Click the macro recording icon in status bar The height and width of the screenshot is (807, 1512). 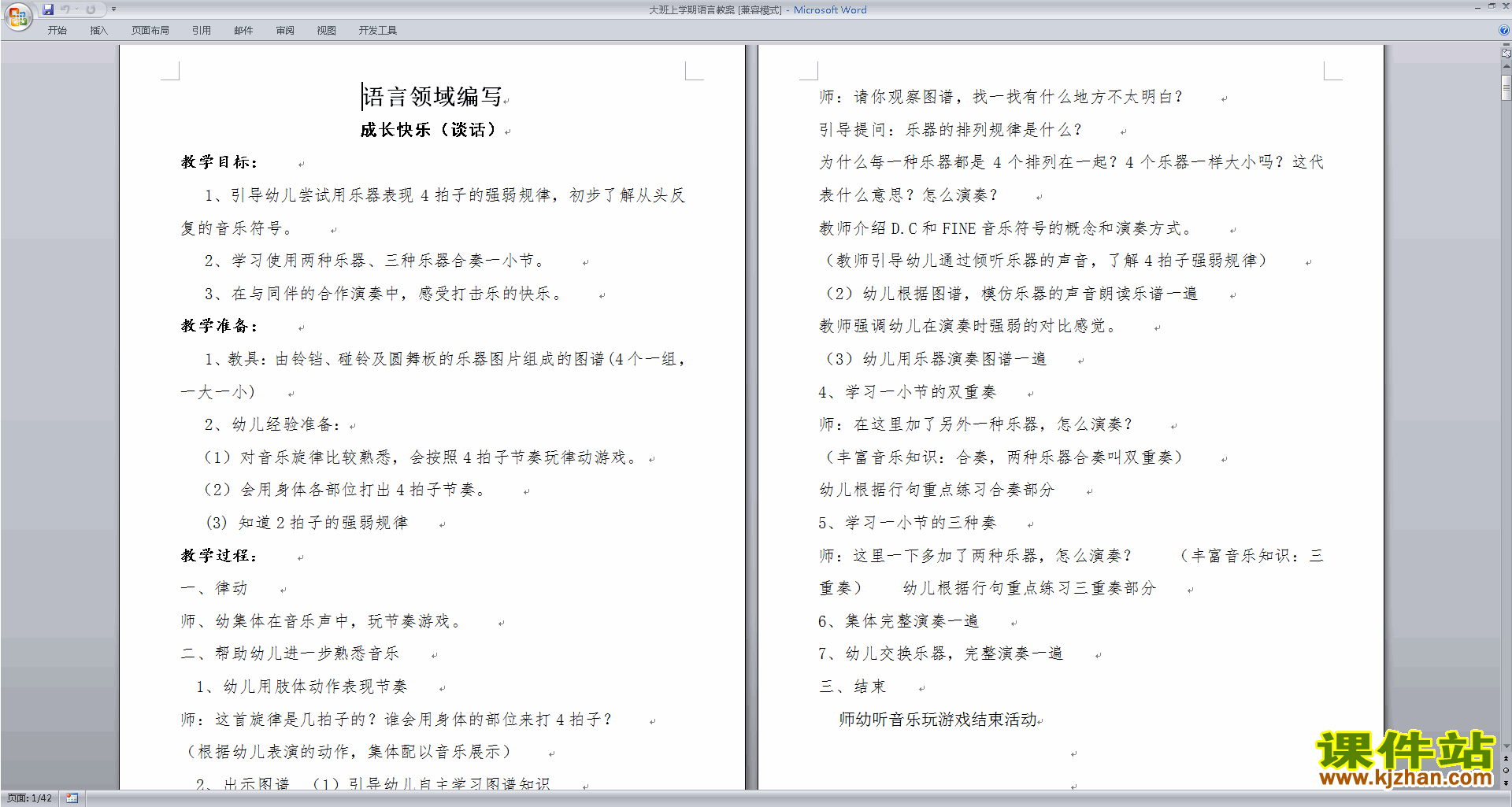click(72, 798)
